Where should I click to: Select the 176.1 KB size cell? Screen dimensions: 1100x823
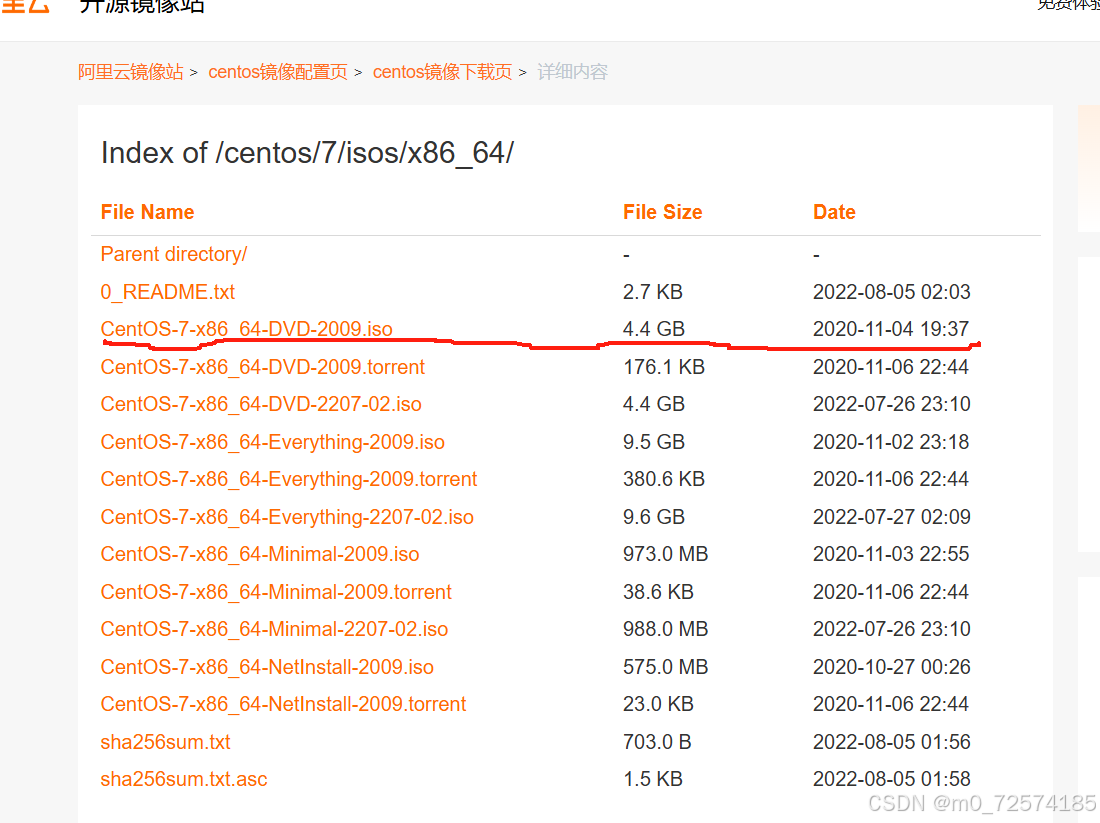point(664,367)
